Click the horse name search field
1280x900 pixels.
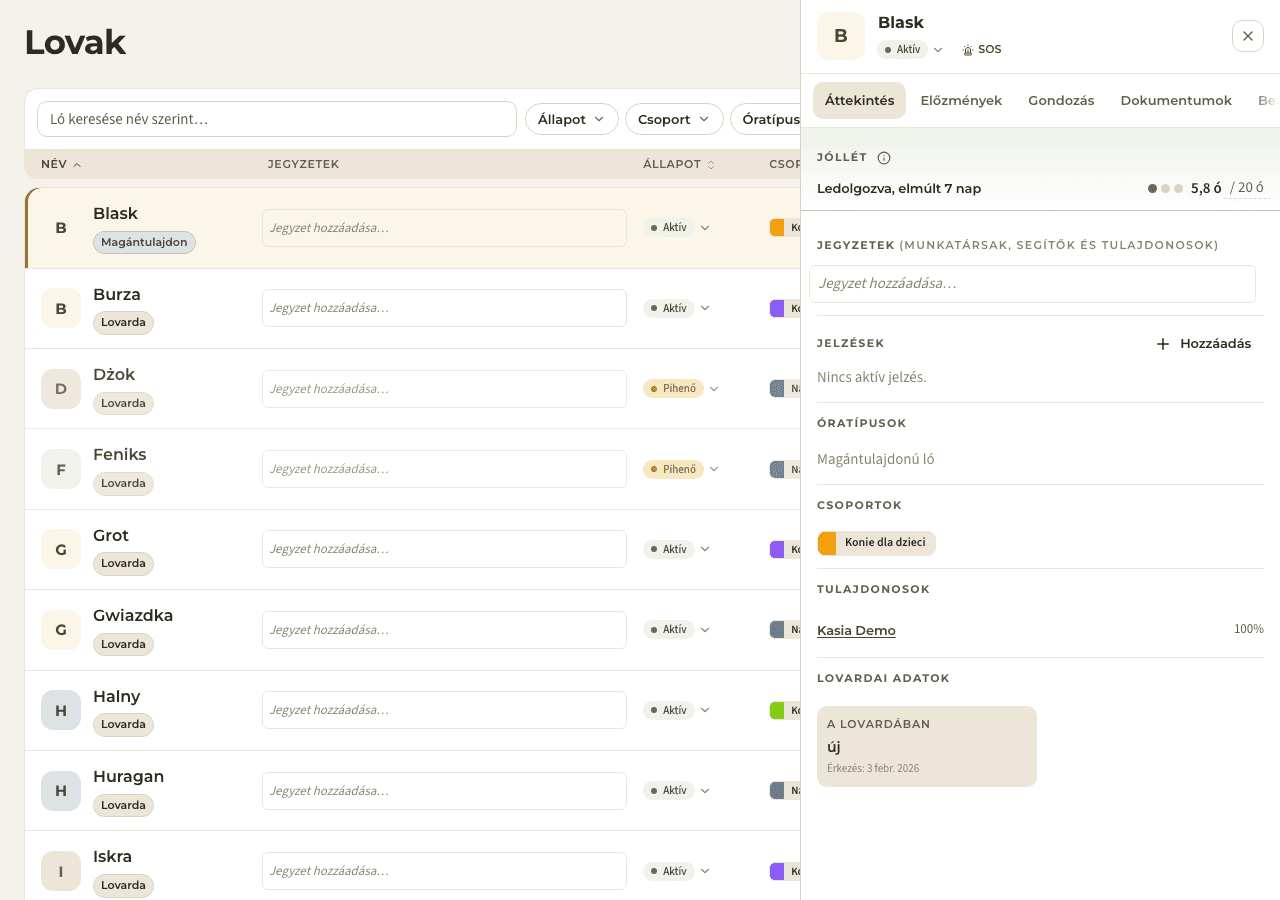click(x=277, y=119)
